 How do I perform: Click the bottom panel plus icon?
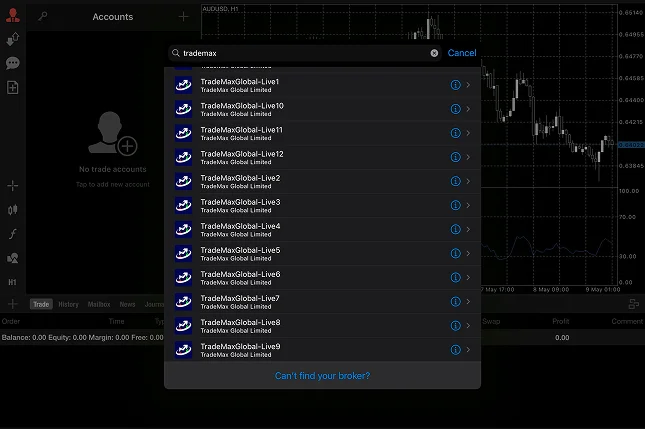click(13, 304)
